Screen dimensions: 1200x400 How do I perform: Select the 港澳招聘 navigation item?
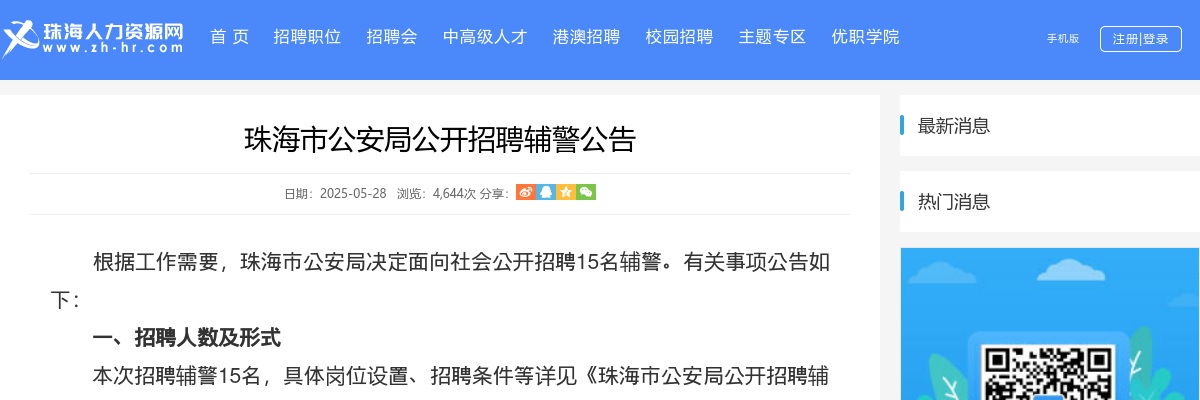tap(586, 37)
